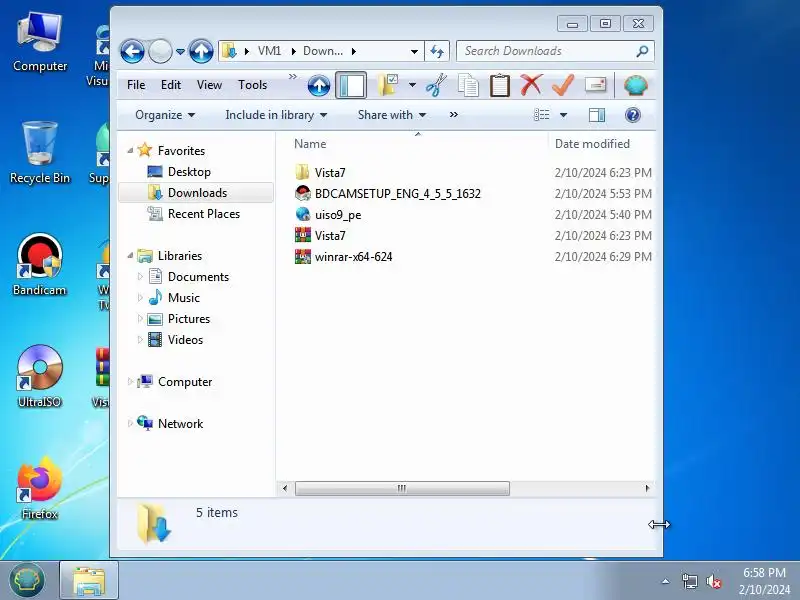The image size is (800, 600).
Task: Open the folder options dropdown arrow
Action: pyautogui.click(x=412, y=85)
